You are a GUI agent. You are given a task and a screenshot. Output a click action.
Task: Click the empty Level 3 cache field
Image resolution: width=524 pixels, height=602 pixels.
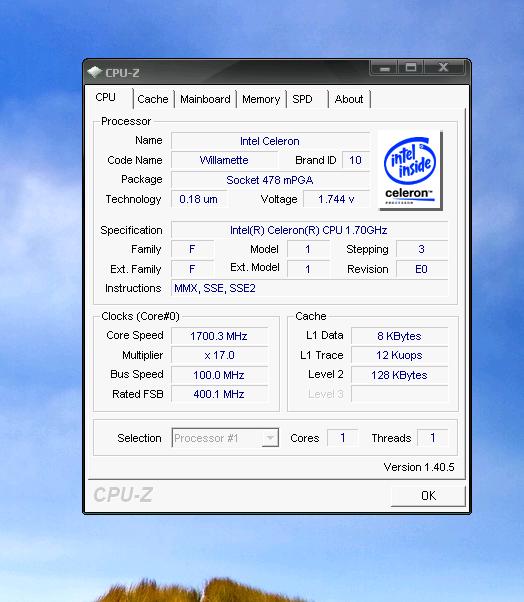tap(400, 394)
